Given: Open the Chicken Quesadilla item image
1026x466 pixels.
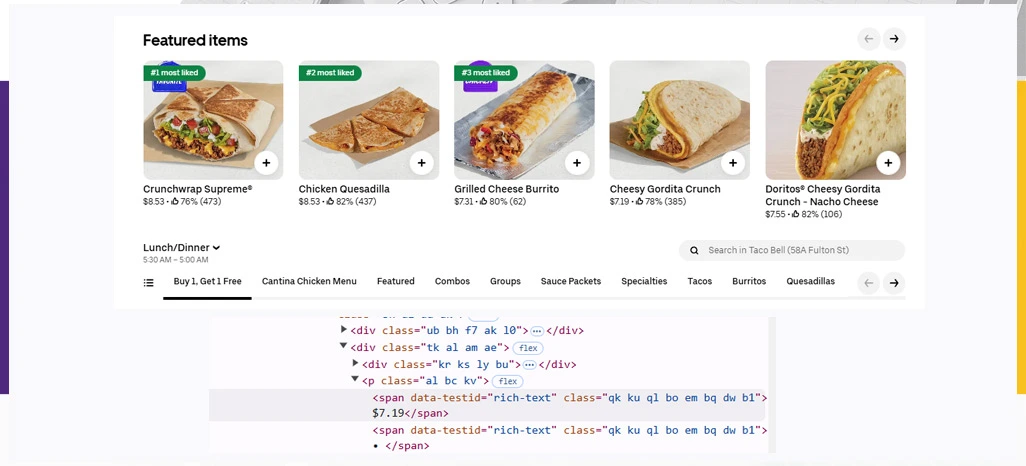Looking at the screenshot, I should pyautogui.click(x=369, y=120).
